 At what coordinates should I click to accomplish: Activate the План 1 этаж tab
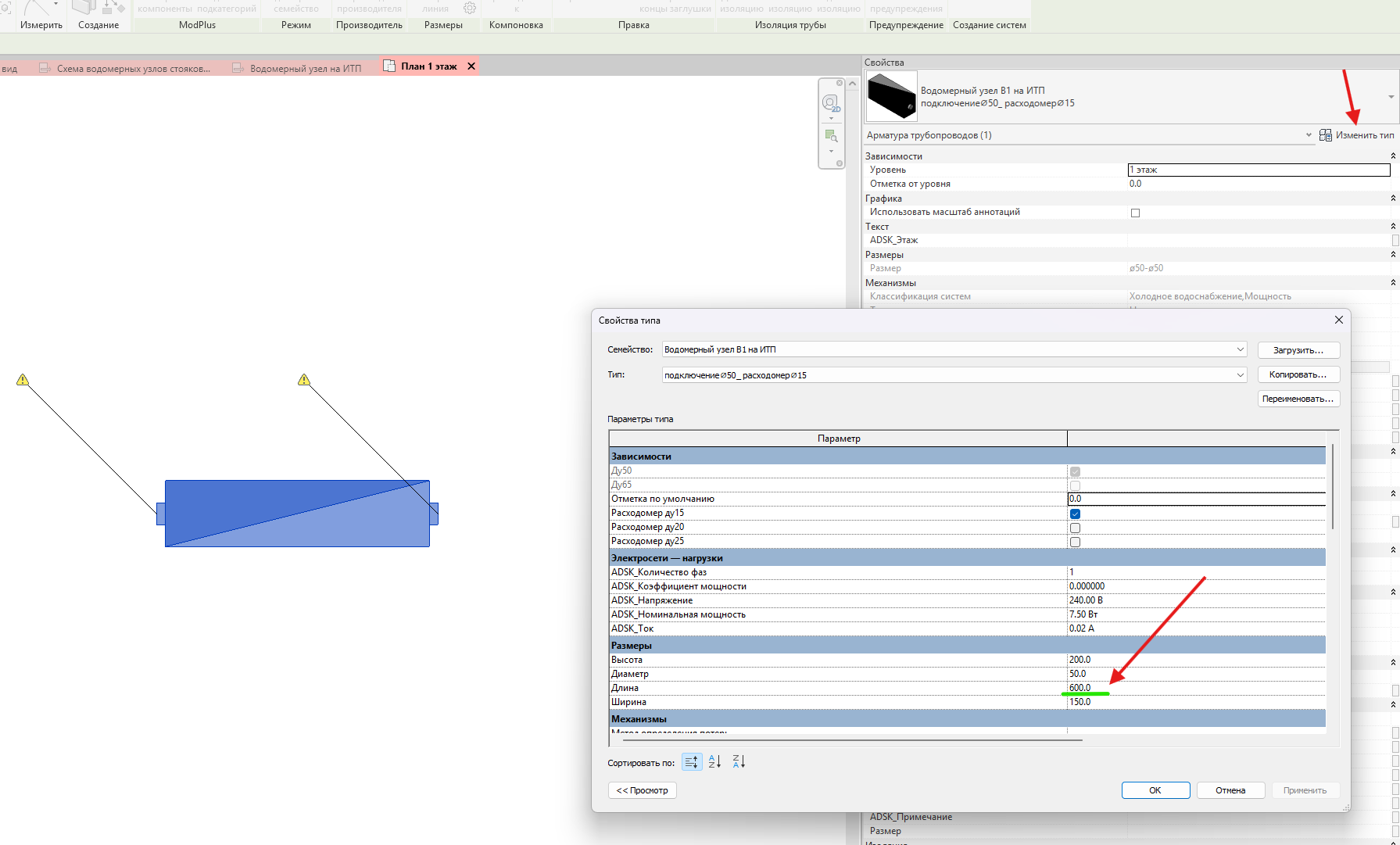tap(429, 66)
